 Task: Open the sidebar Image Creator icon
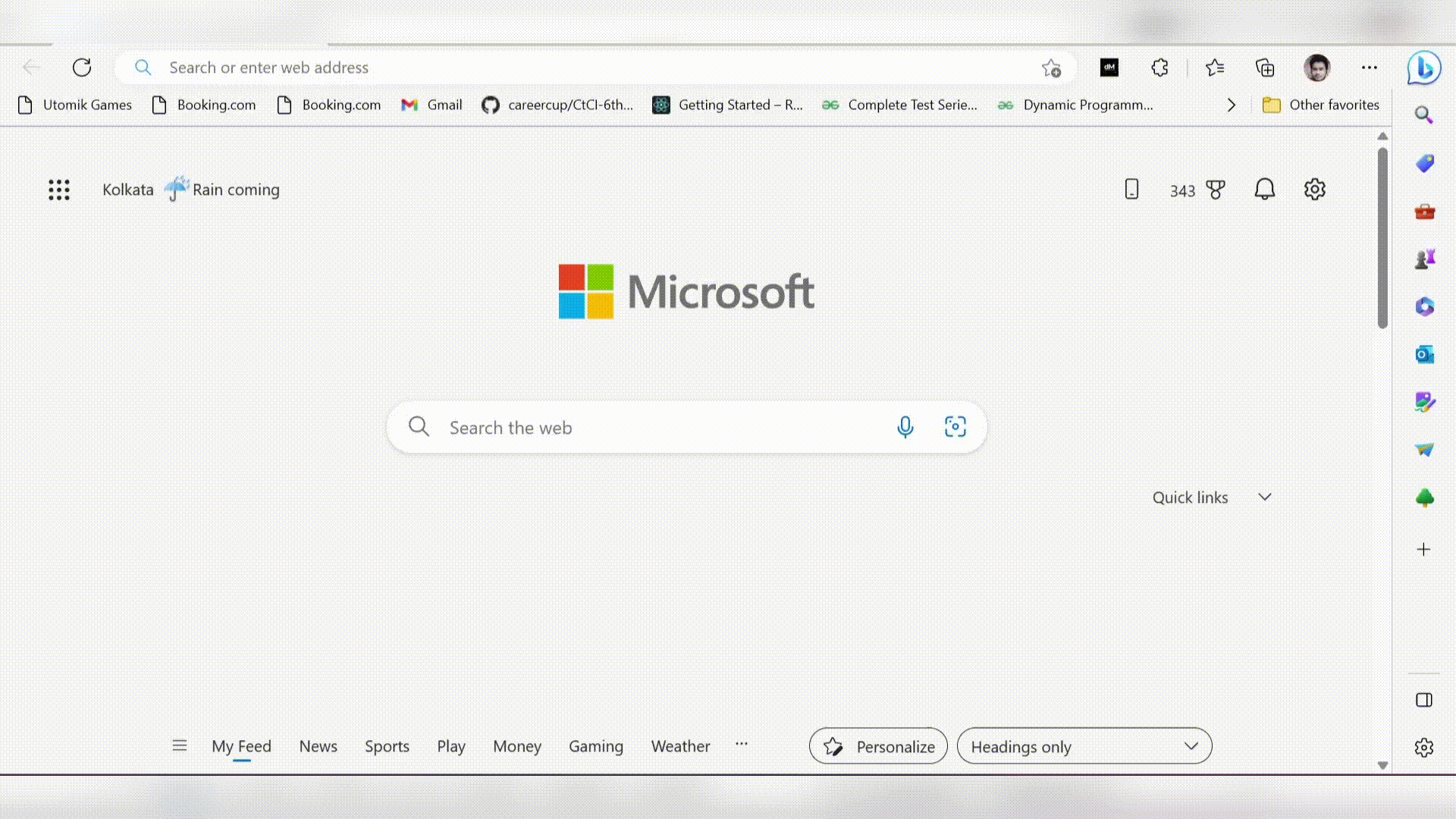coord(1424,402)
